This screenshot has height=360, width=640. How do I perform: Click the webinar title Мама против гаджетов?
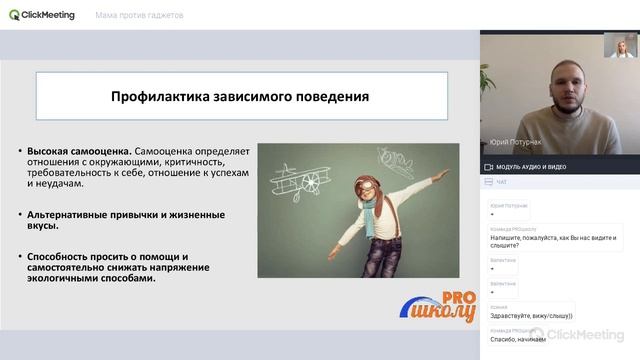(139, 16)
